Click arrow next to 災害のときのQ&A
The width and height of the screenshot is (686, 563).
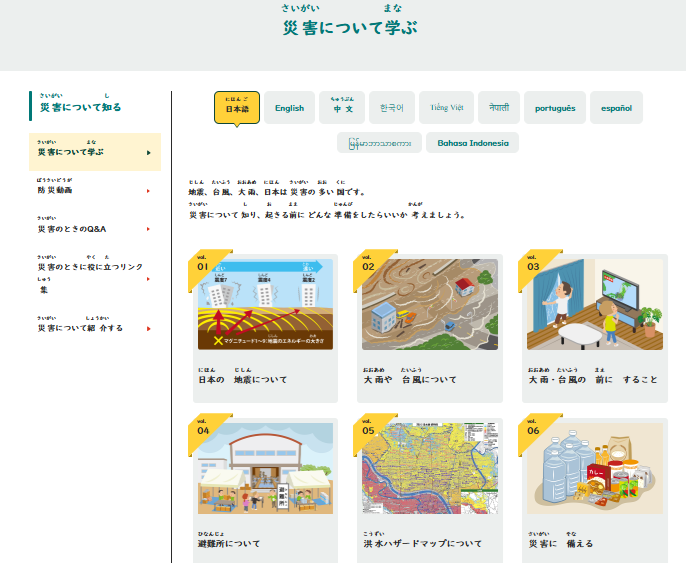coord(148,229)
